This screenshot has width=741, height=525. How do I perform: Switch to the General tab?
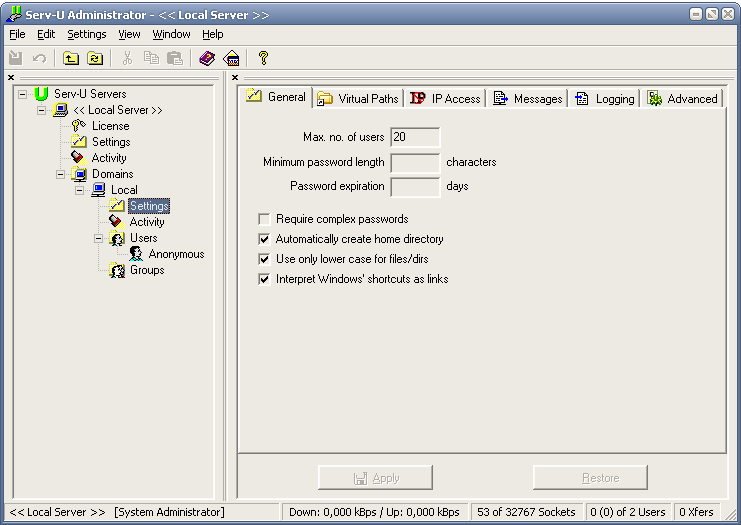pos(276,97)
